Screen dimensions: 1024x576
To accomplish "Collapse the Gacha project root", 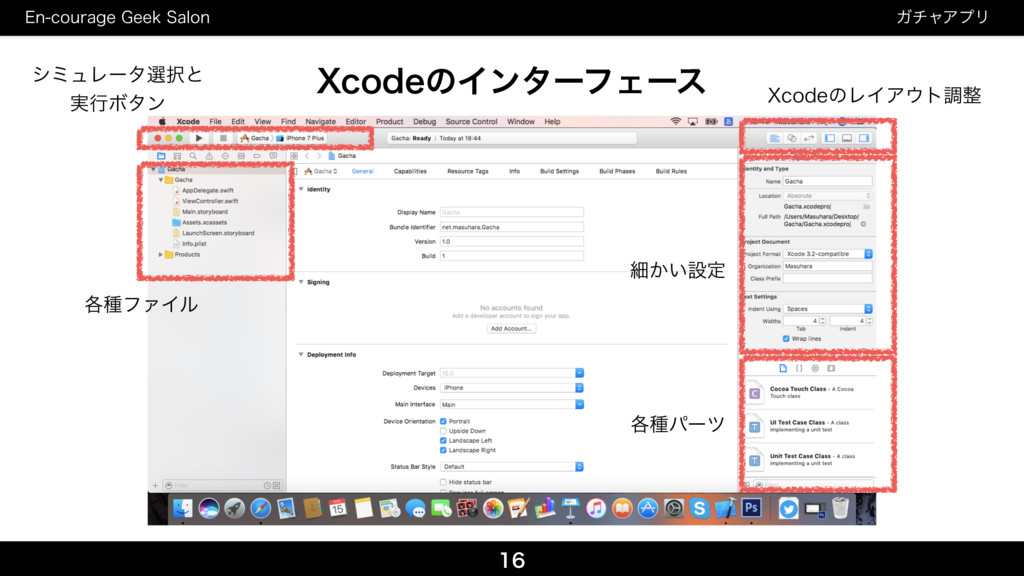I will coord(154,169).
